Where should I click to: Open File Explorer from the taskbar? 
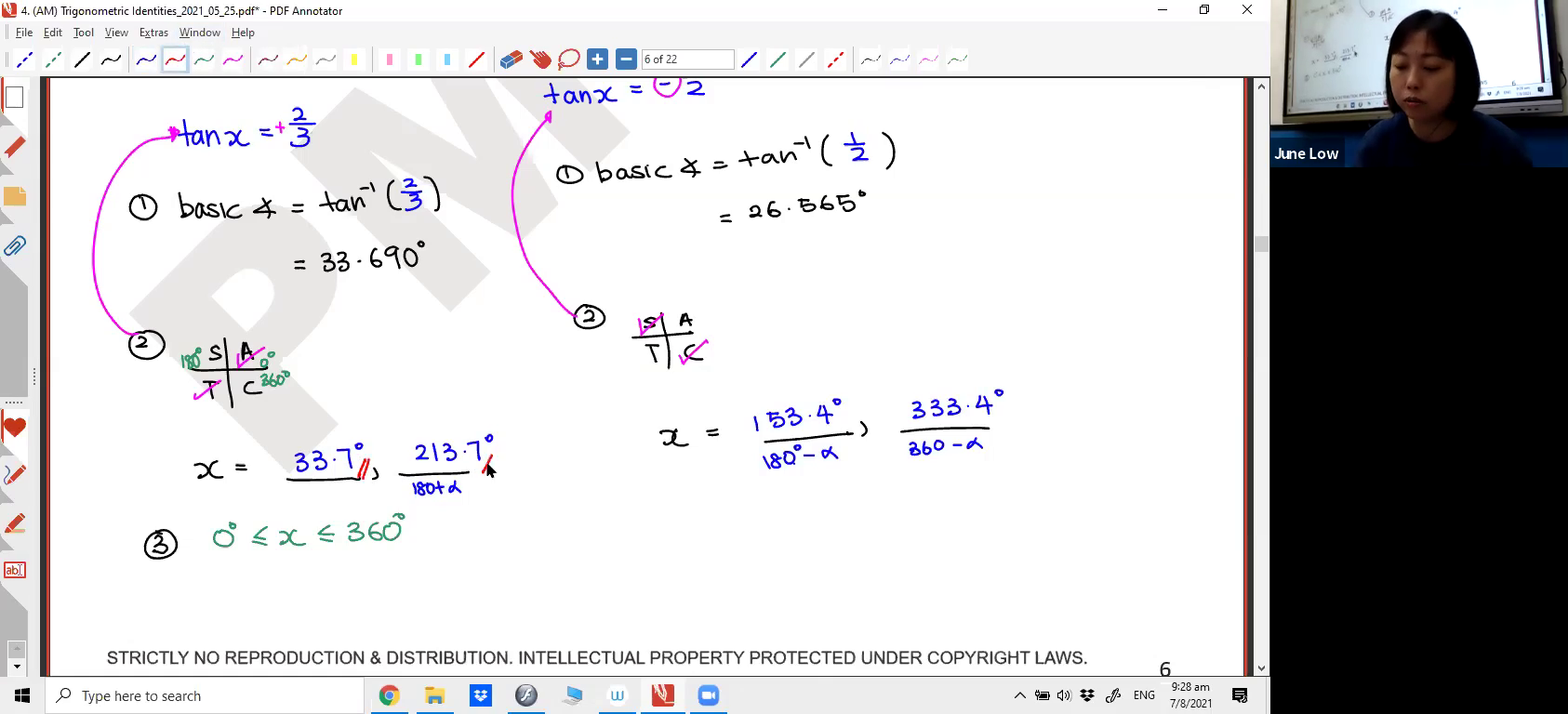tap(434, 695)
